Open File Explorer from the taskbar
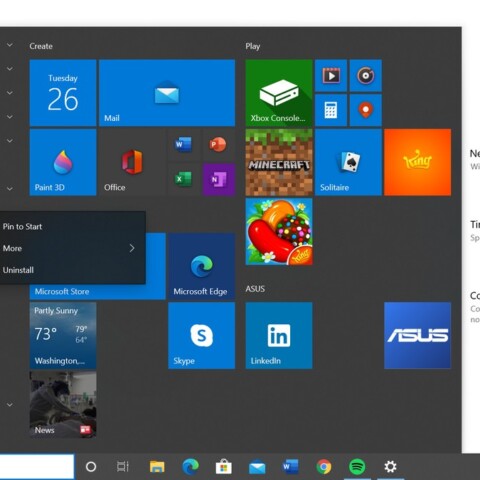480x480 pixels. pos(157,467)
